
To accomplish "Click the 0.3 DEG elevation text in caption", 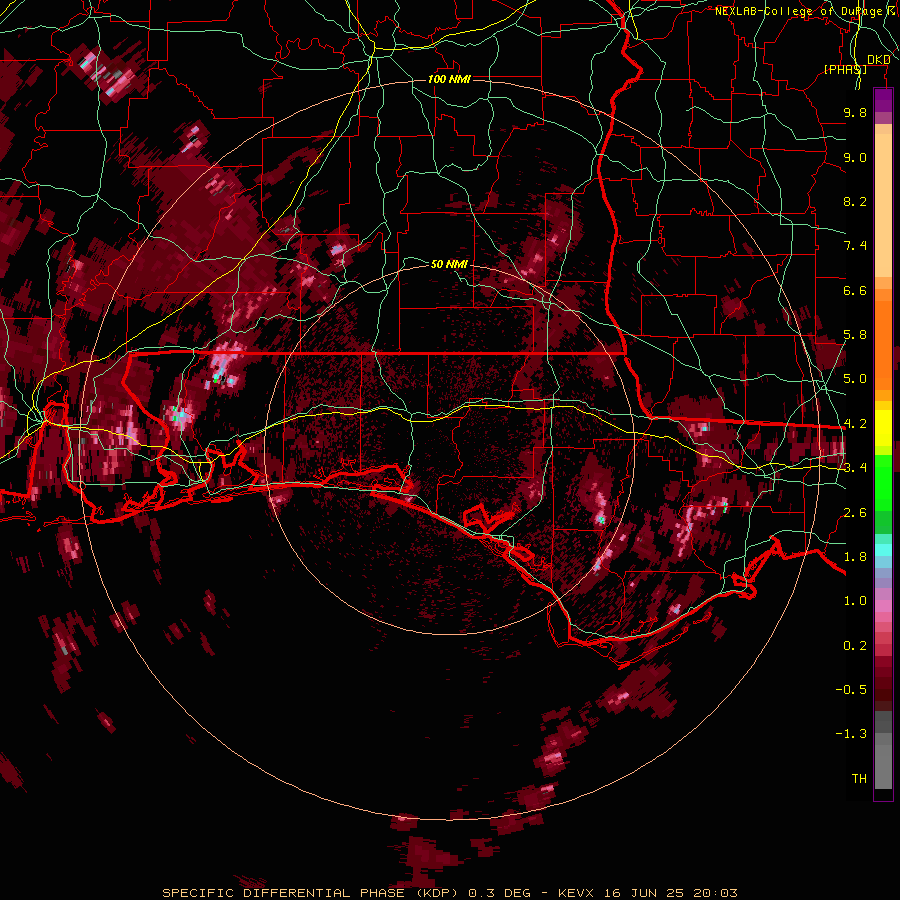I will pos(499,893).
